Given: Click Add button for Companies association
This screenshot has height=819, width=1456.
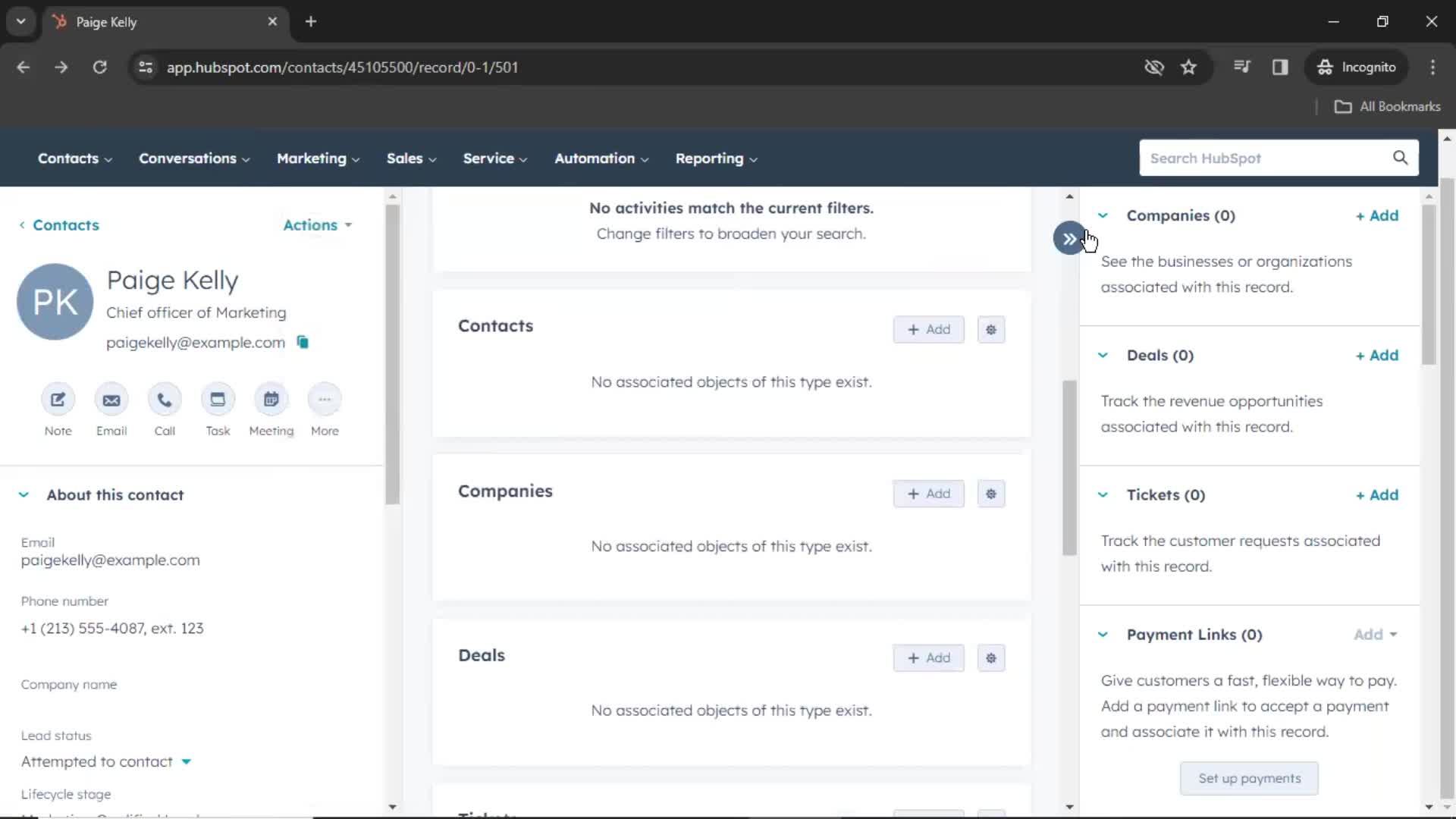Looking at the screenshot, I should pos(1376,215).
